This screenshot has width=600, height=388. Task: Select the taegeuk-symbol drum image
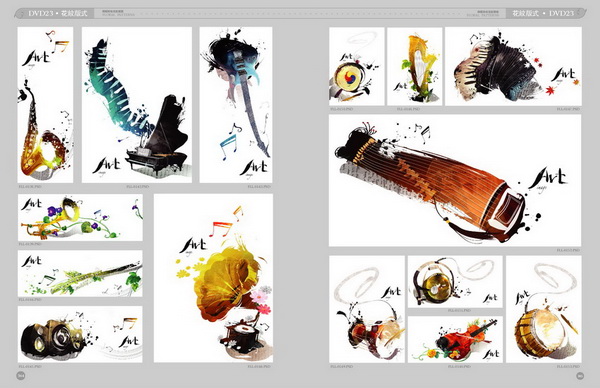tap(357, 66)
